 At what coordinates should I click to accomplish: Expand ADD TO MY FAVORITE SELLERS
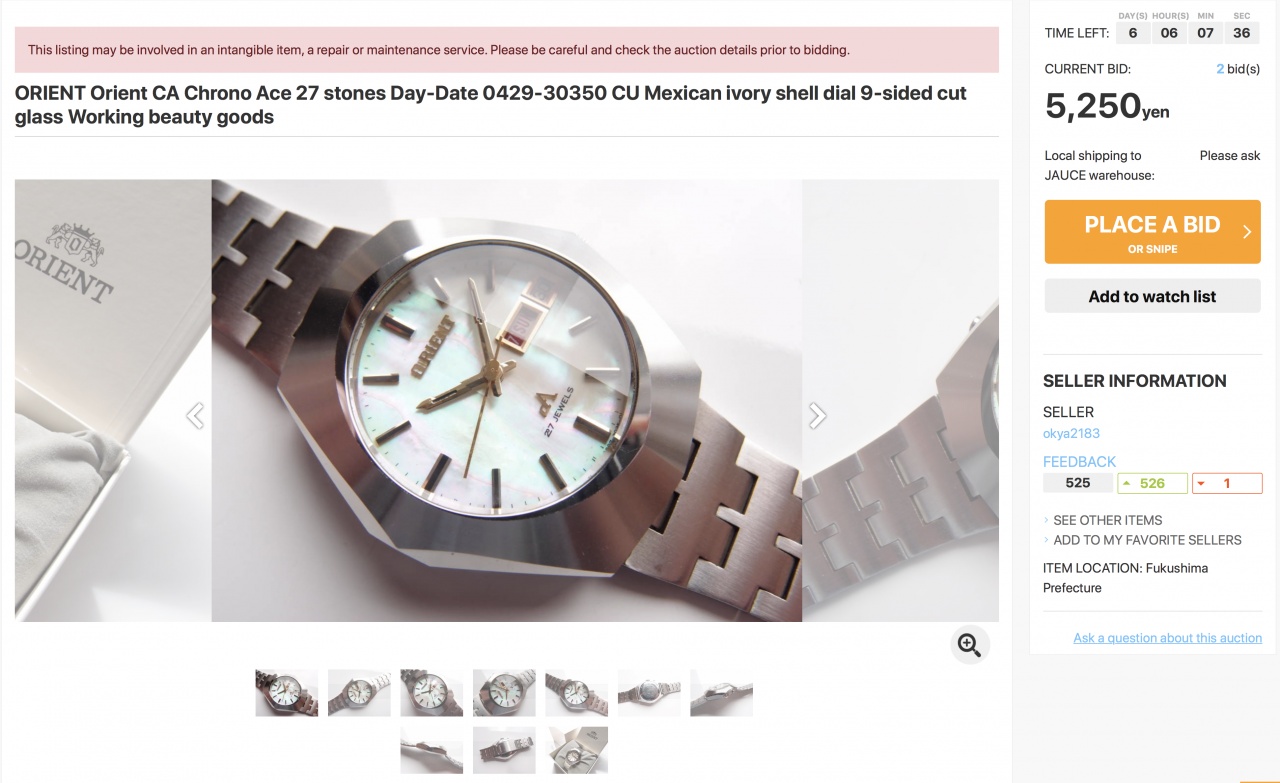click(1146, 540)
